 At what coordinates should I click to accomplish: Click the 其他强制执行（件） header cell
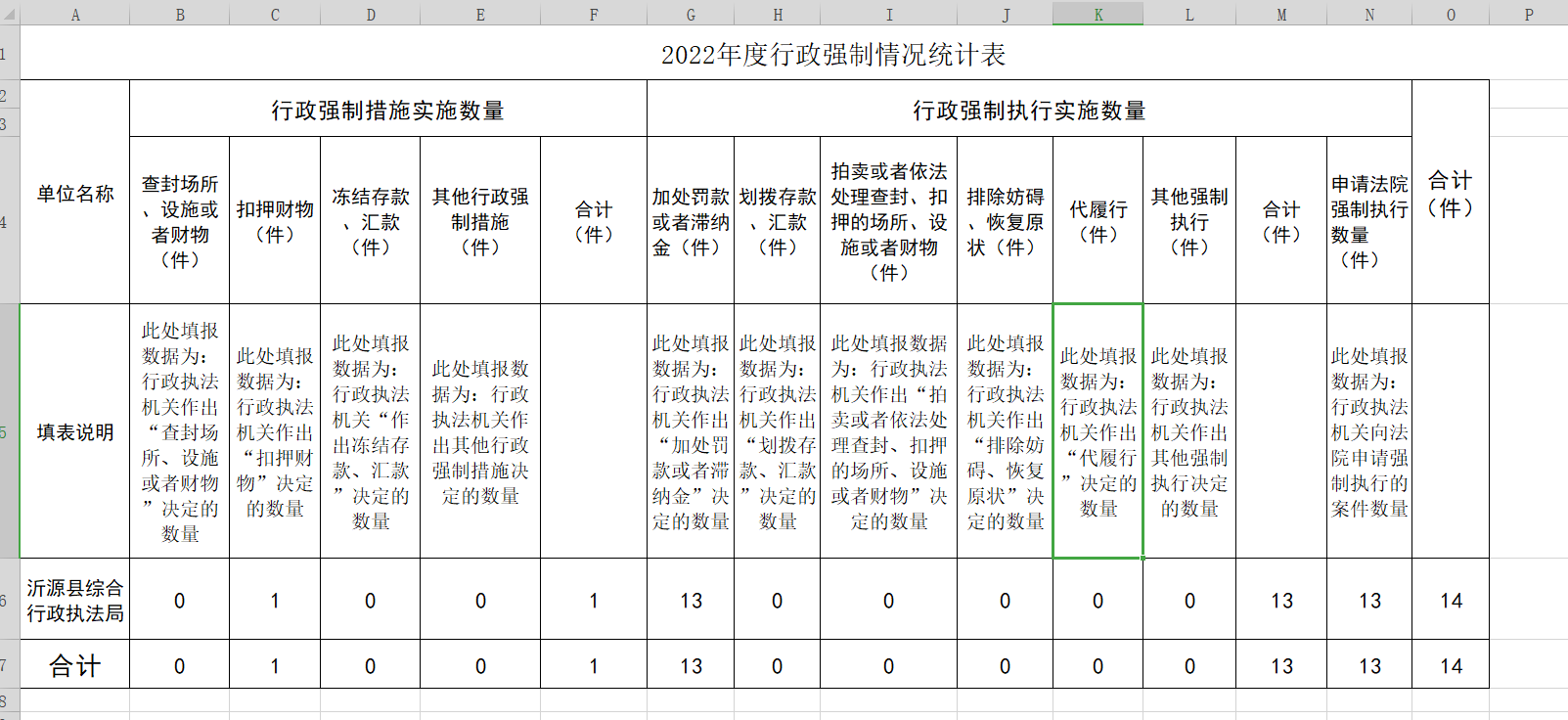[x=1188, y=221]
